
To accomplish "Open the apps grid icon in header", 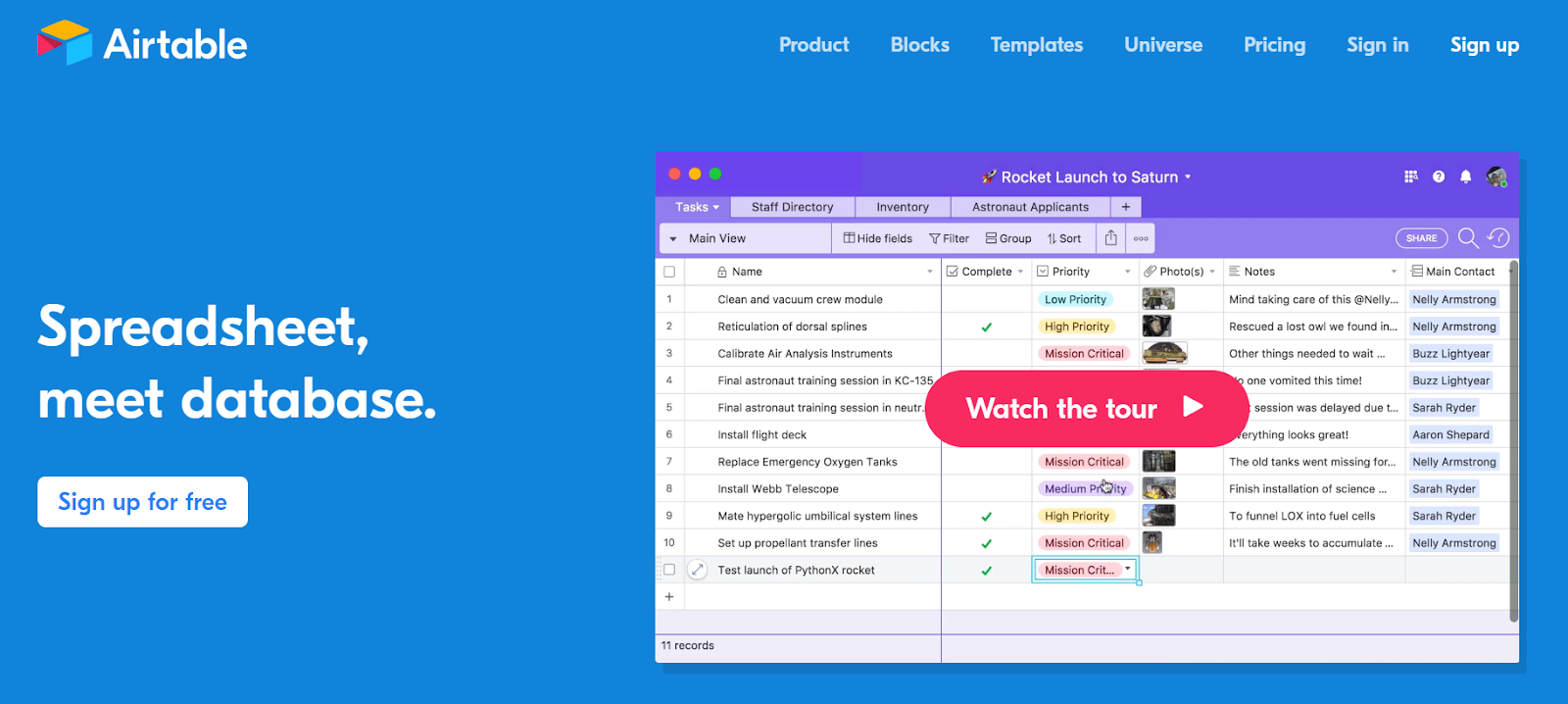I will click(x=1411, y=176).
